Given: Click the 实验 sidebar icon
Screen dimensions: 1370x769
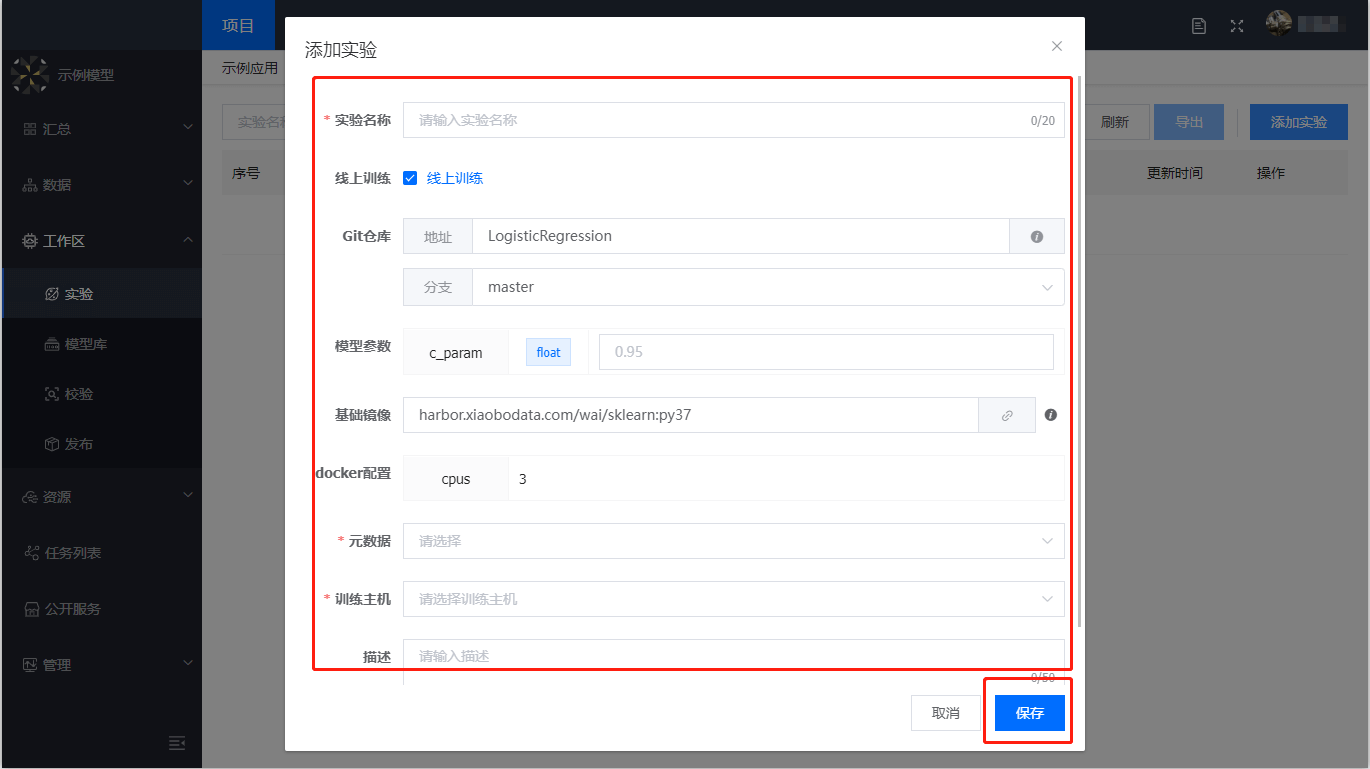Looking at the screenshot, I should pos(52,294).
